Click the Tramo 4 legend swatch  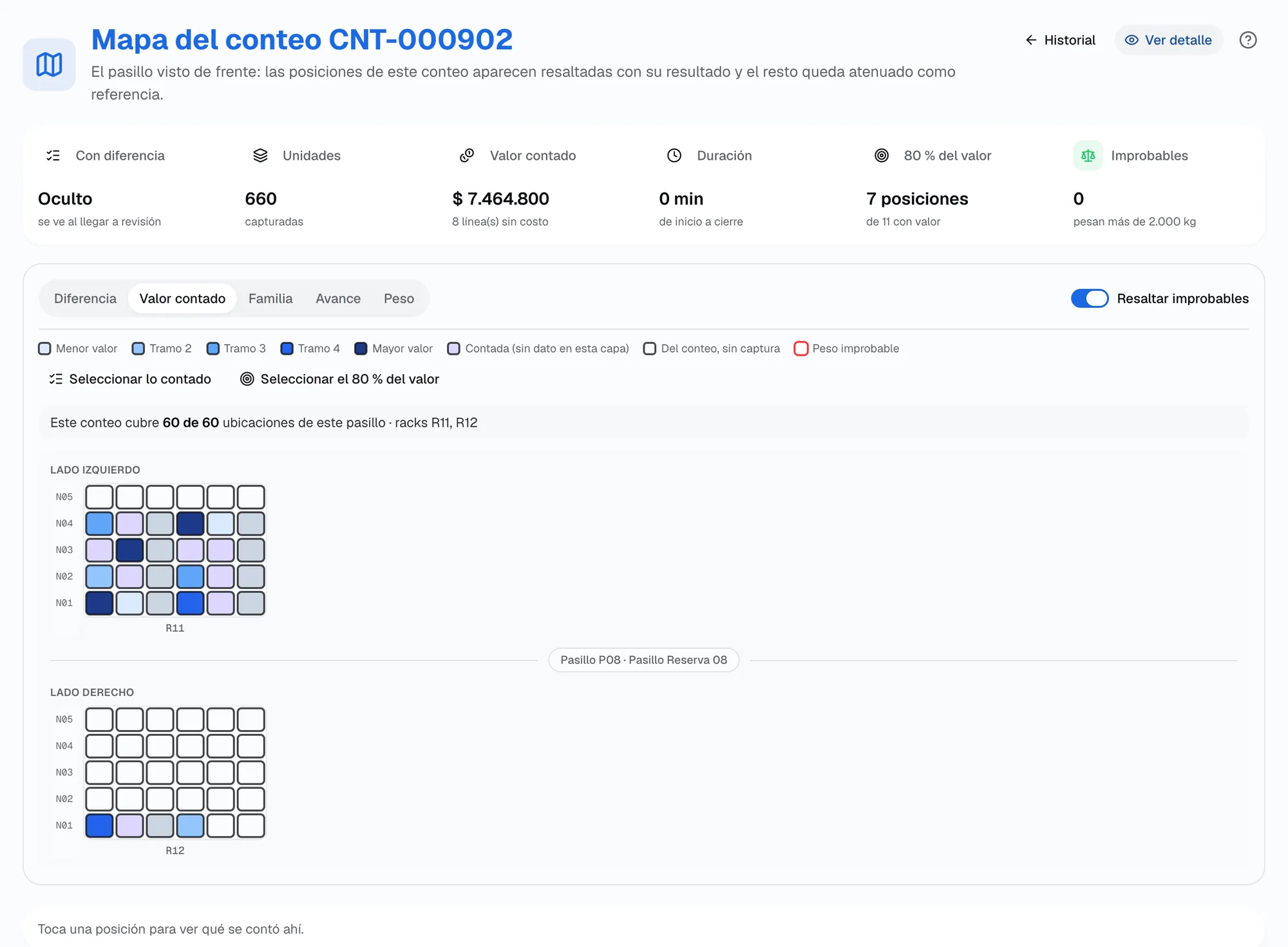point(287,348)
